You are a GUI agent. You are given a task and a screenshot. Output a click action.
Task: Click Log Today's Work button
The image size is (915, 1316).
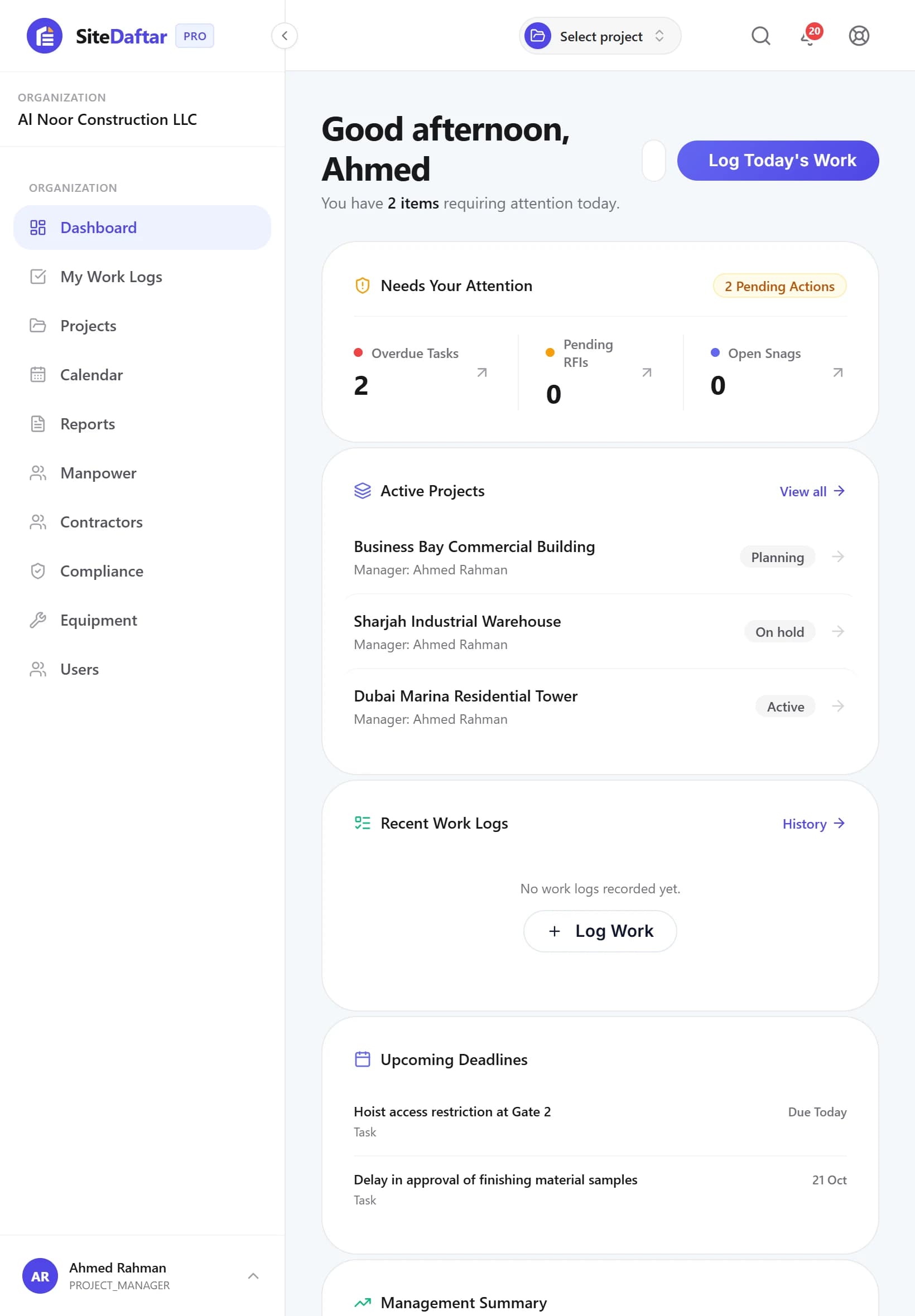coord(778,161)
